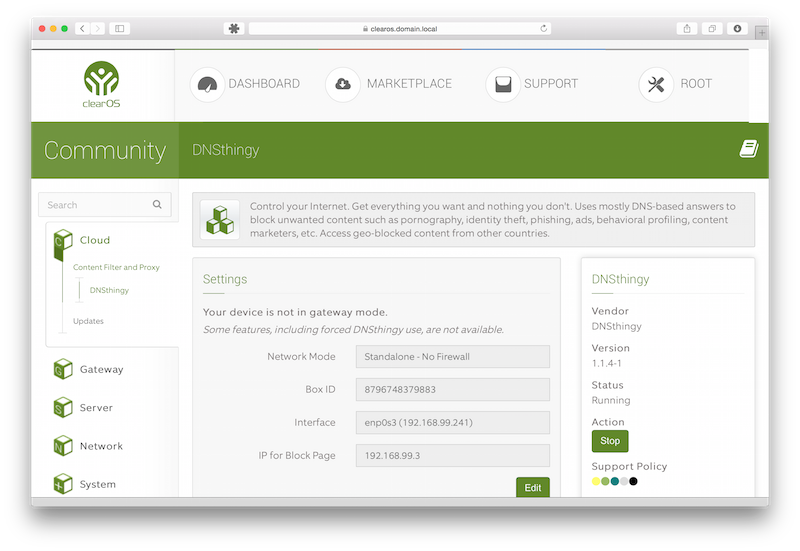Click the Server category cube icon
This screenshot has width=800, height=551.
click(x=63, y=407)
